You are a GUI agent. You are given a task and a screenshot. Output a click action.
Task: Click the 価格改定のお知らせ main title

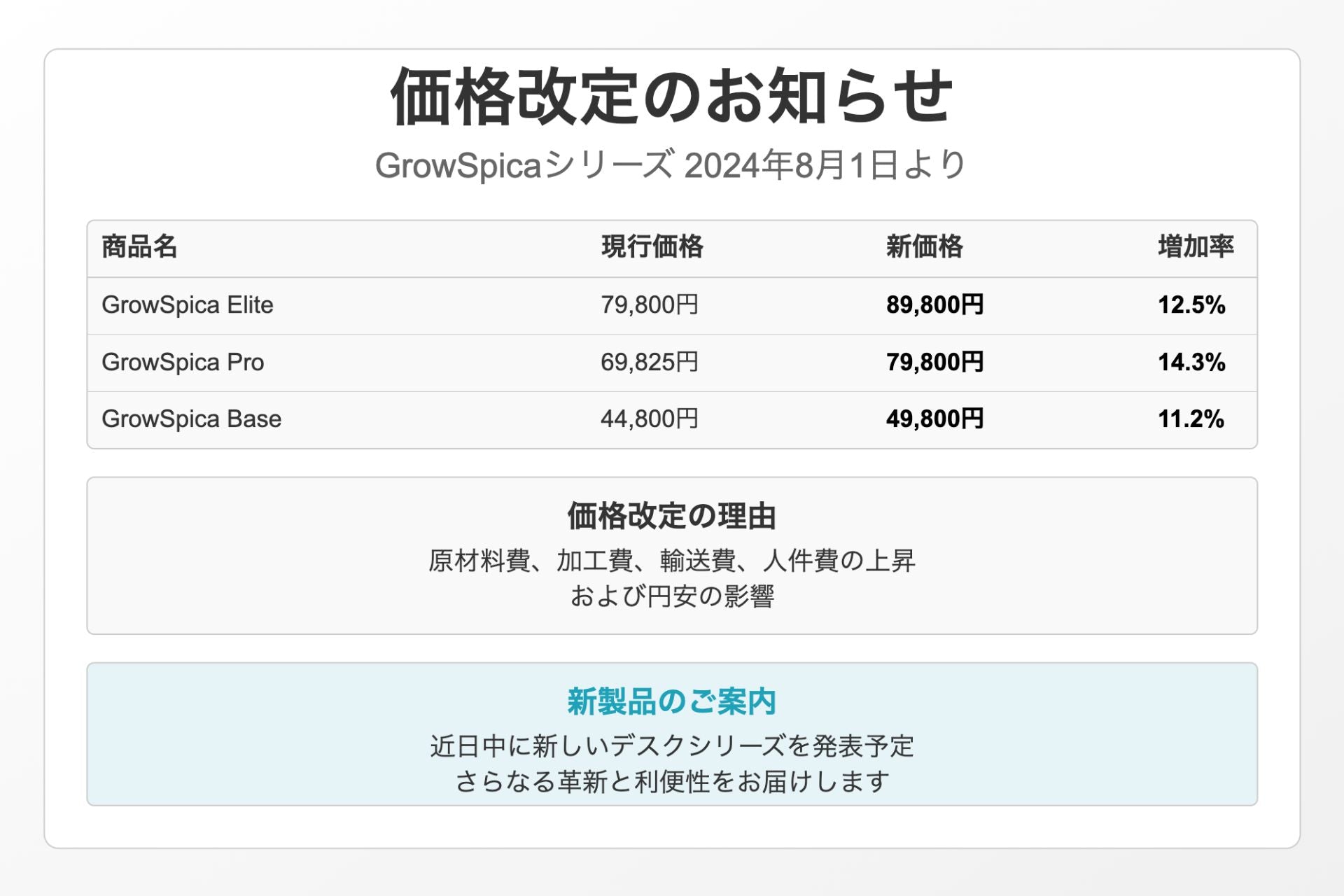[x=671, y=97]
